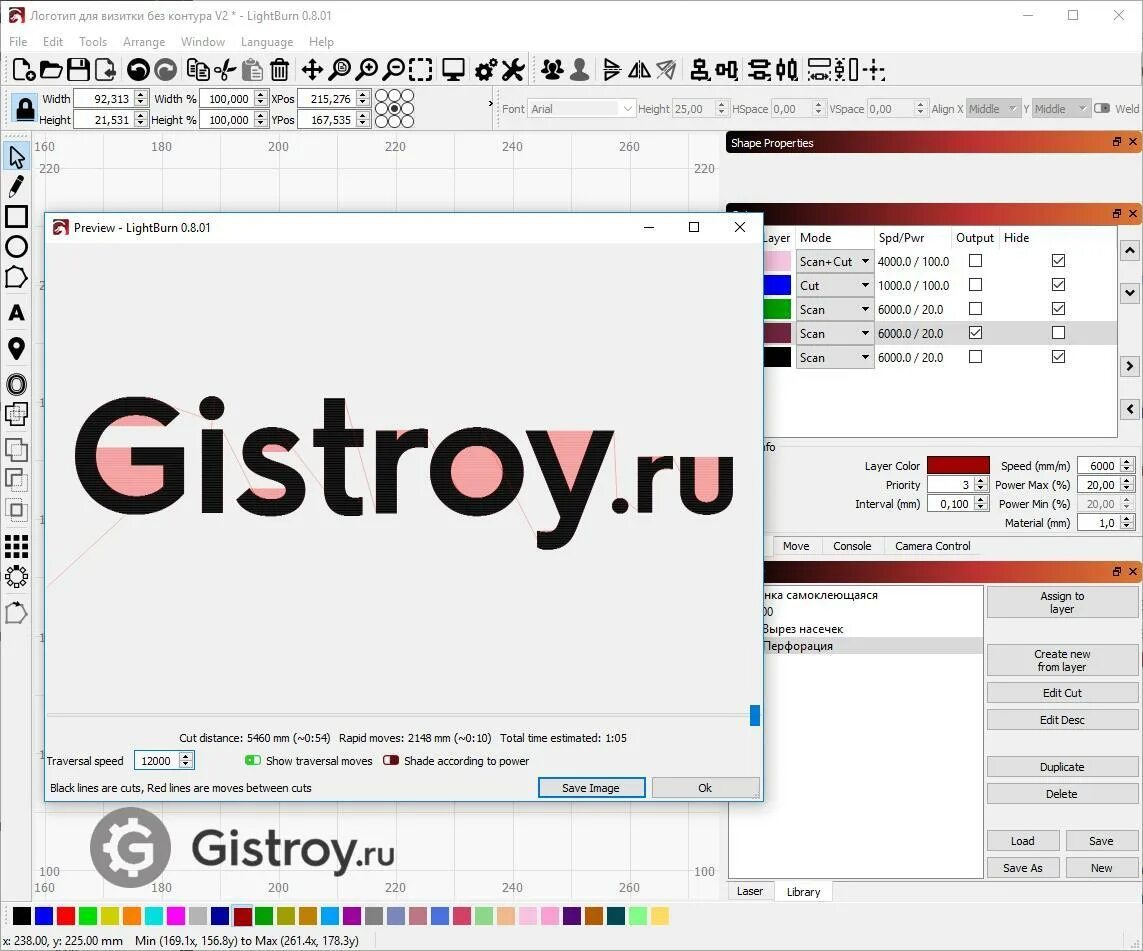1143x951 pixels.
Task: Click Save Image in Preview window
Action: 591,788
